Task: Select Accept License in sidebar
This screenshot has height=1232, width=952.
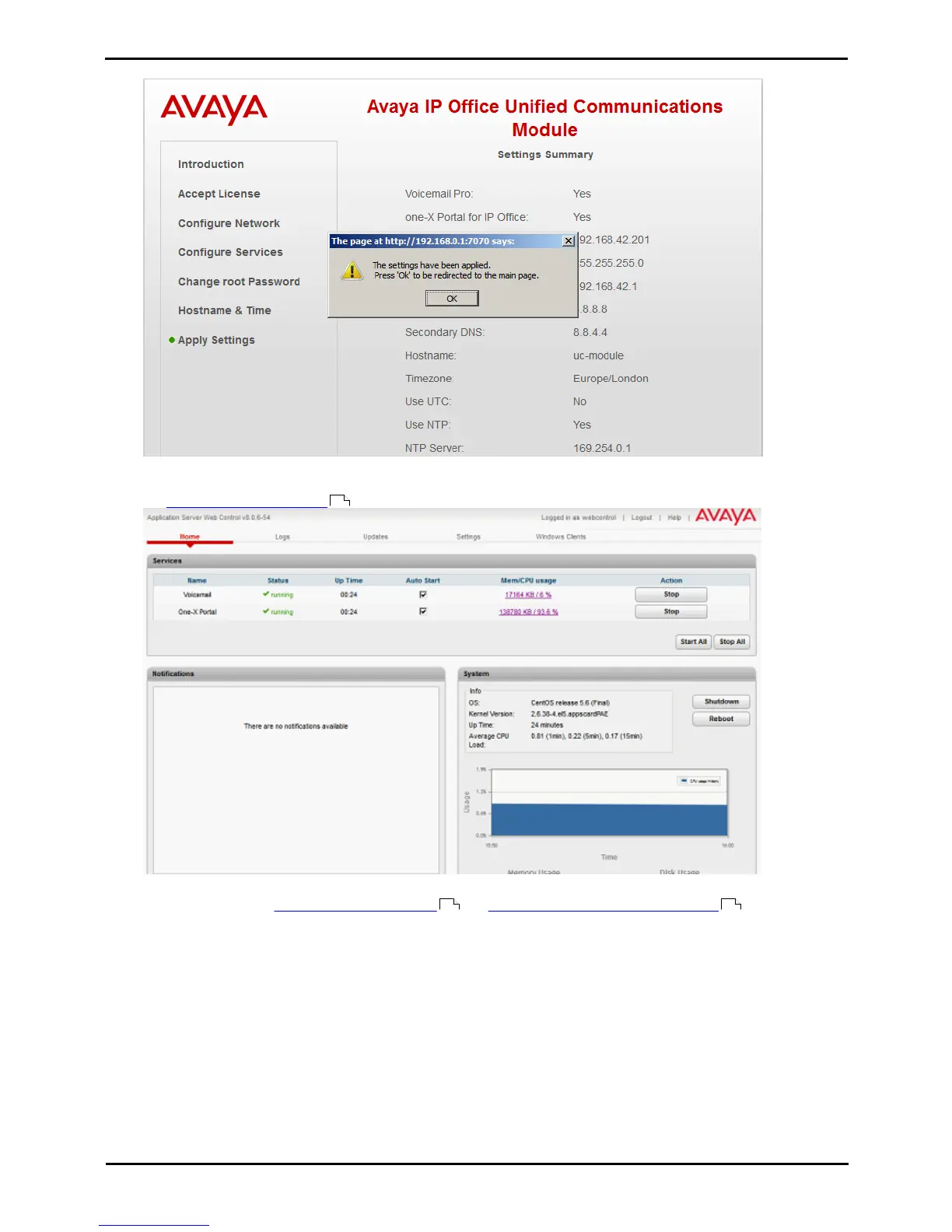Action: tap(219, 194)
